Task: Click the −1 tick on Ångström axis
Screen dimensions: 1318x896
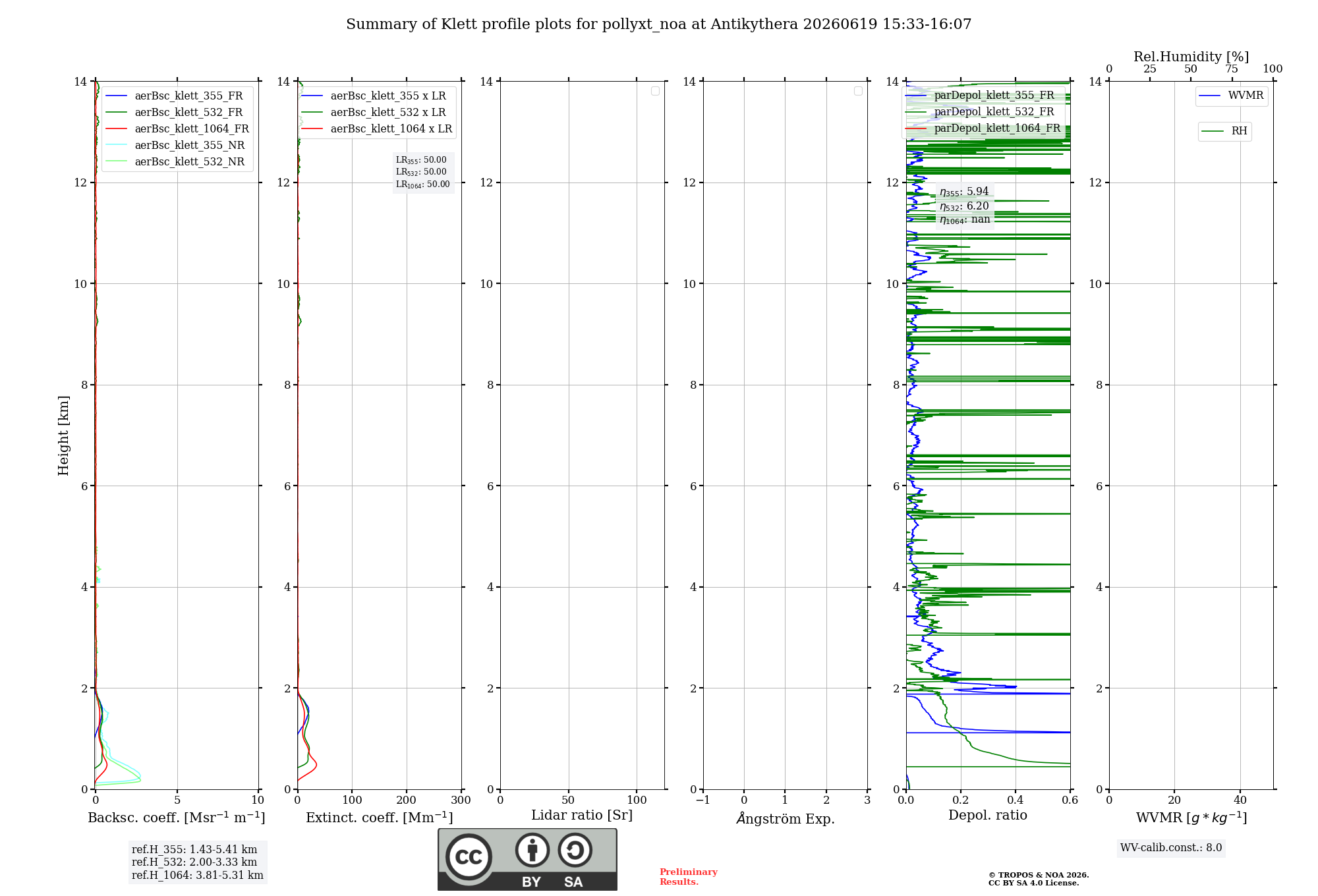Action: (702, 800)
